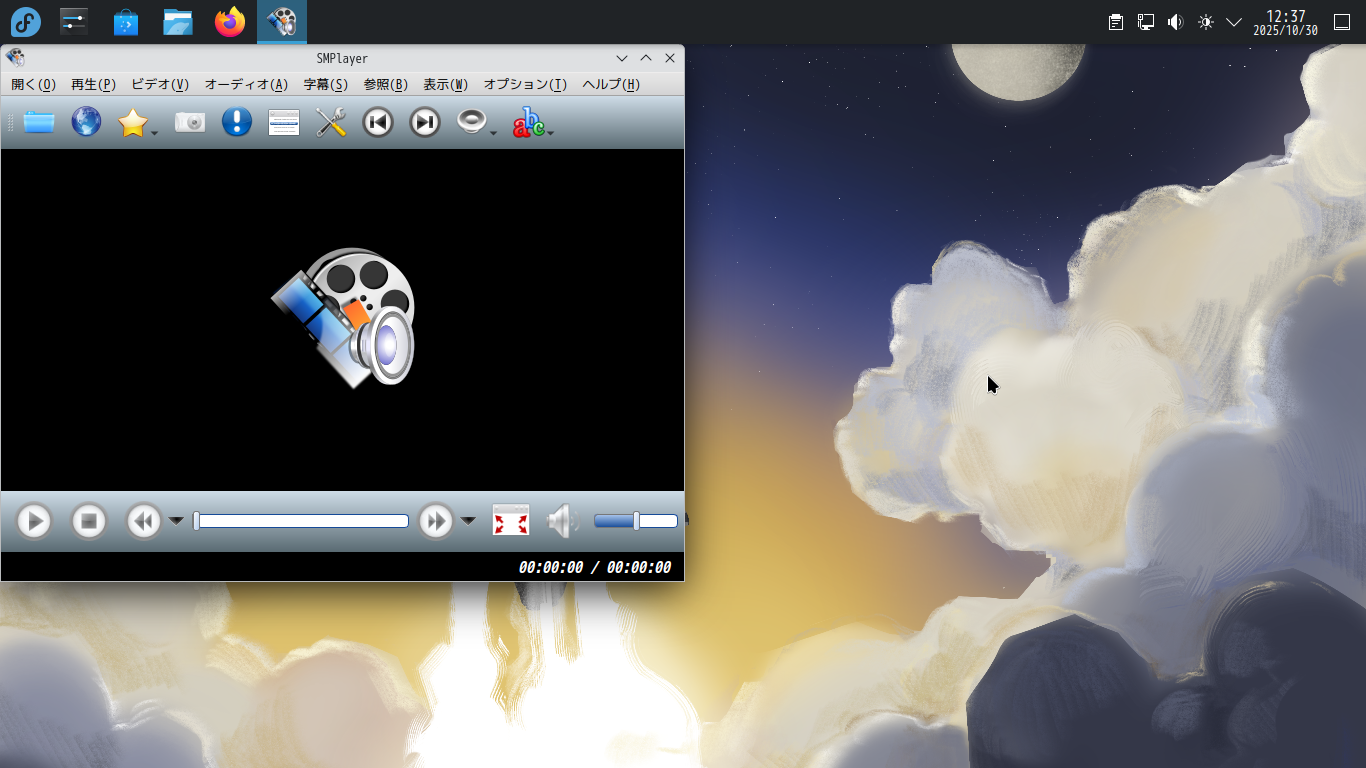
Task: Open the playlist icon in the toolbar
Action: coord(284,123)
